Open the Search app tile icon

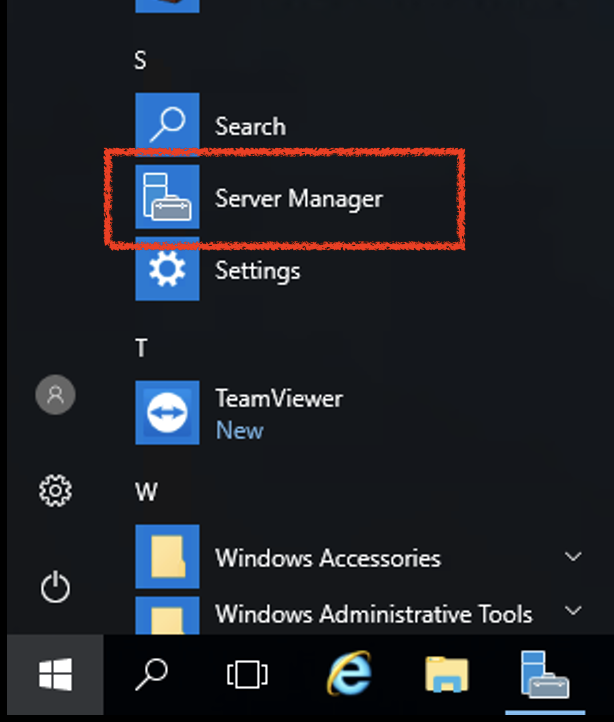click(x=167, y=125)
